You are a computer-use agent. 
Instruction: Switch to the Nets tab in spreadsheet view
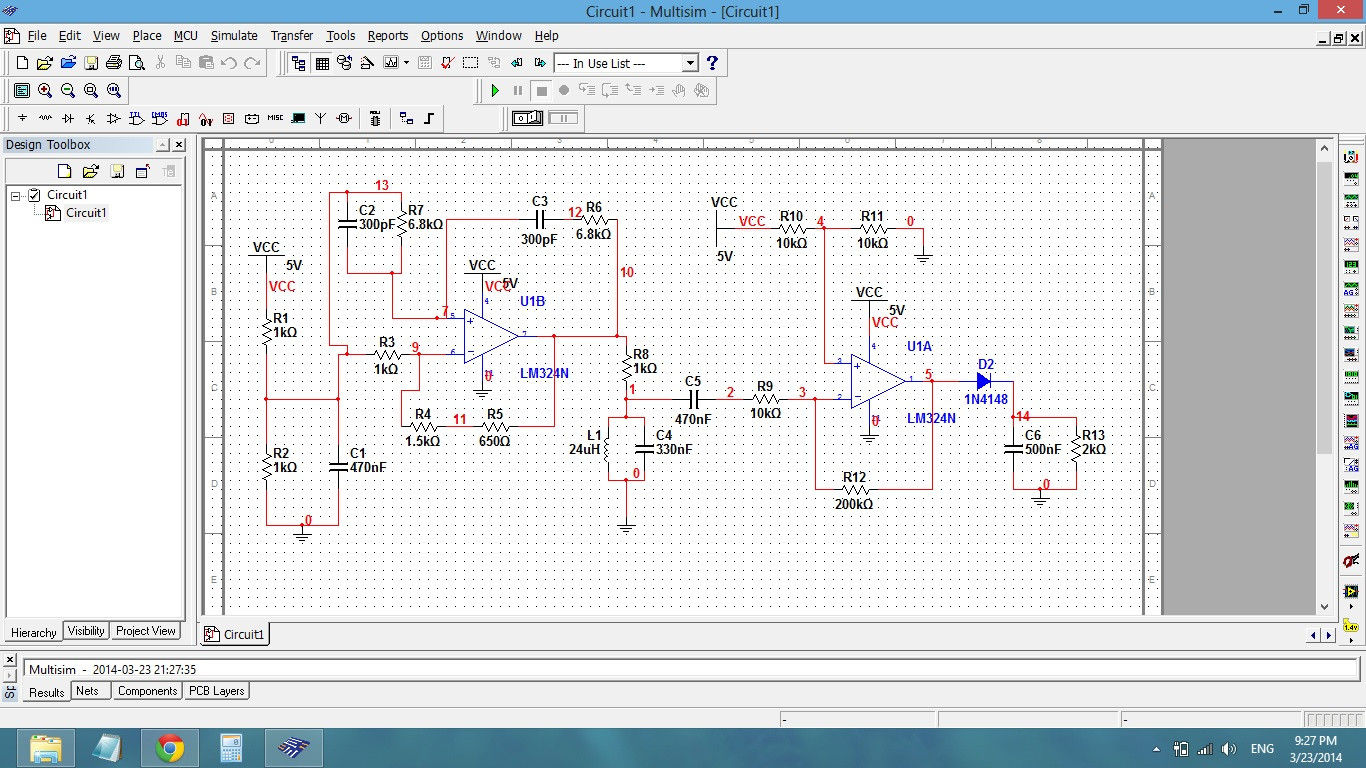click(89, 691)
